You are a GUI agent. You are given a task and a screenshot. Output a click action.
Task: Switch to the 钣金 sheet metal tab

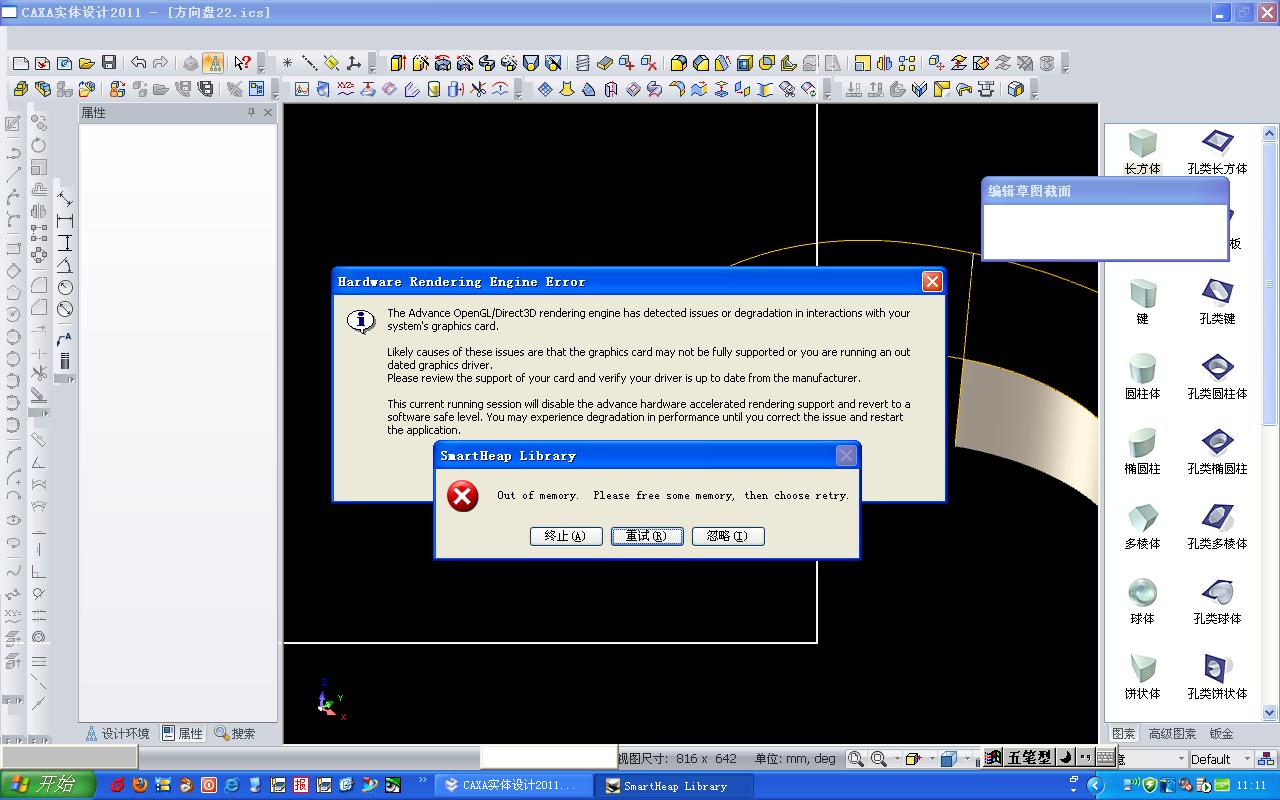(1222, 734)
